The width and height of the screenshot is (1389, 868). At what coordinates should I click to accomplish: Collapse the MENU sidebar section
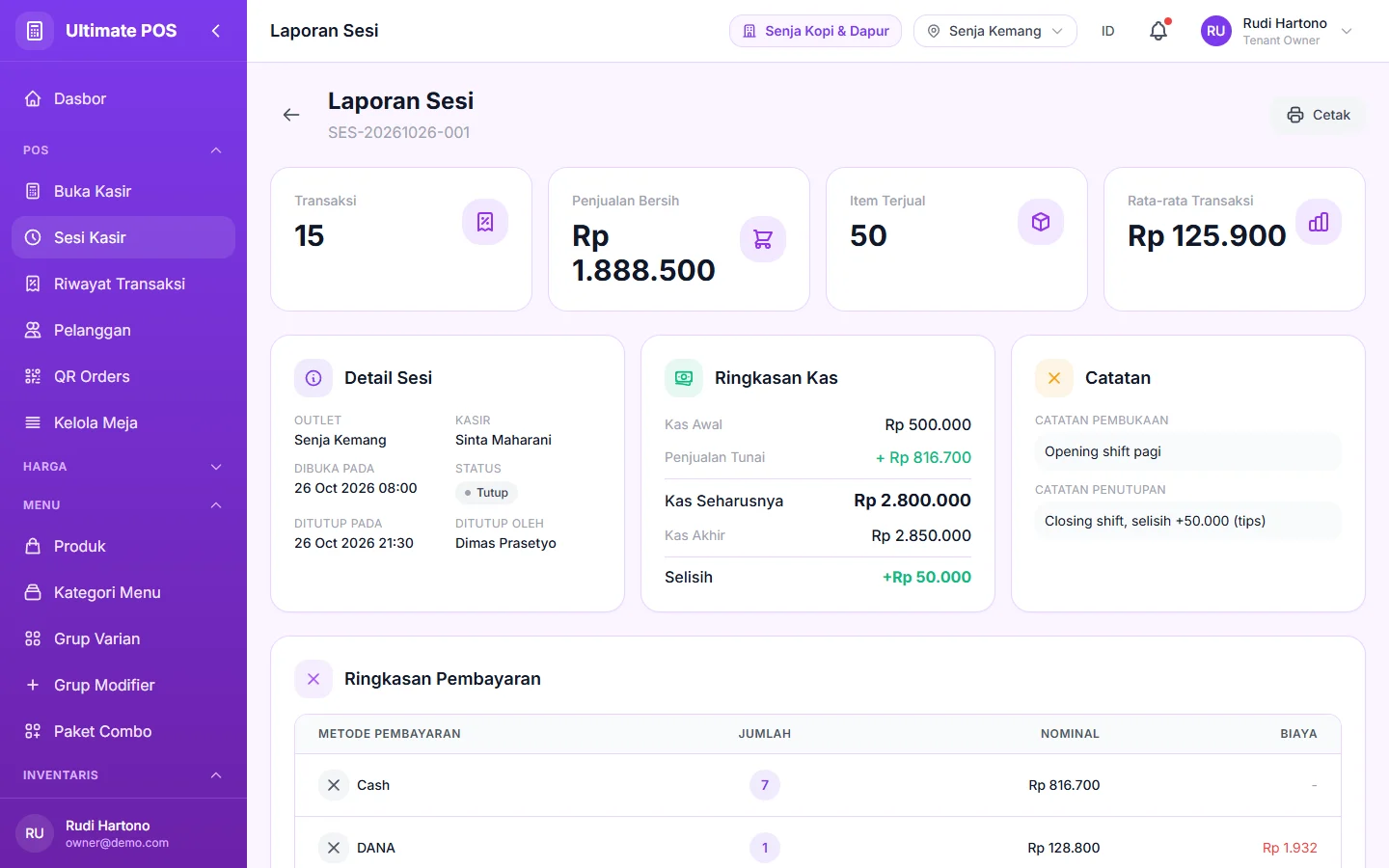click(123, 505)
